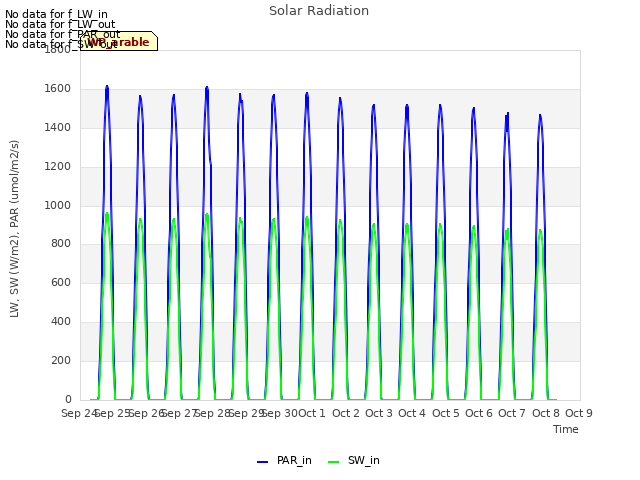Click the y-axis label LW, SW, PAR

click(14, 229)
